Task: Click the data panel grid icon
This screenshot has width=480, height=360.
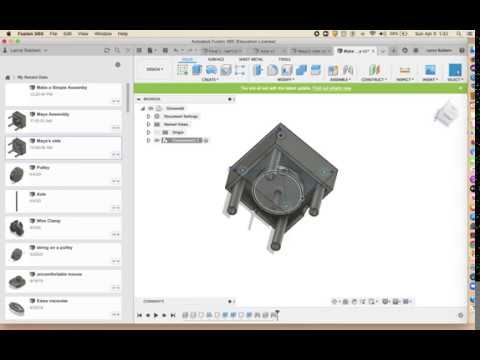Action: (x=139, y=51)
